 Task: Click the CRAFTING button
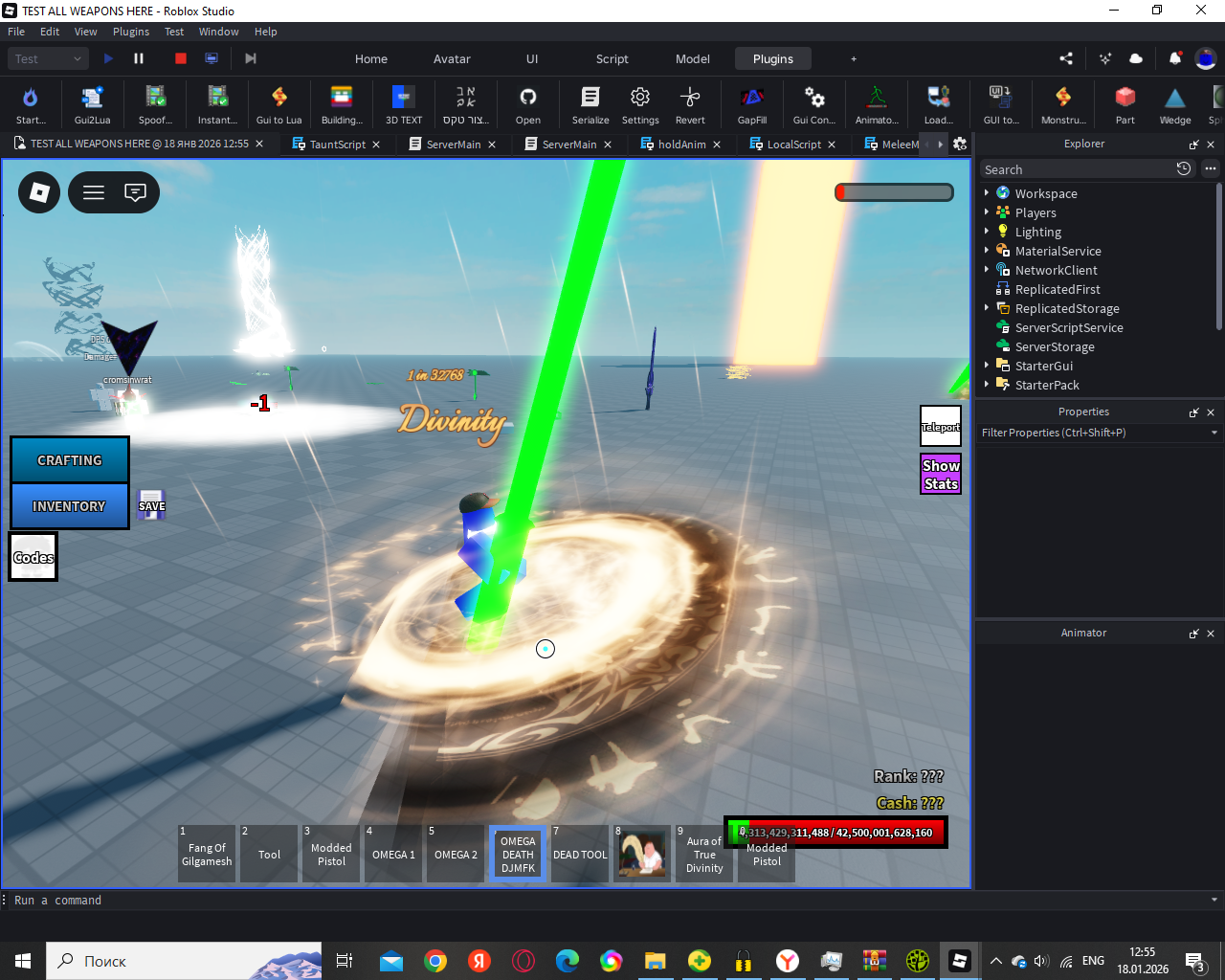click(x=70, y=460)
